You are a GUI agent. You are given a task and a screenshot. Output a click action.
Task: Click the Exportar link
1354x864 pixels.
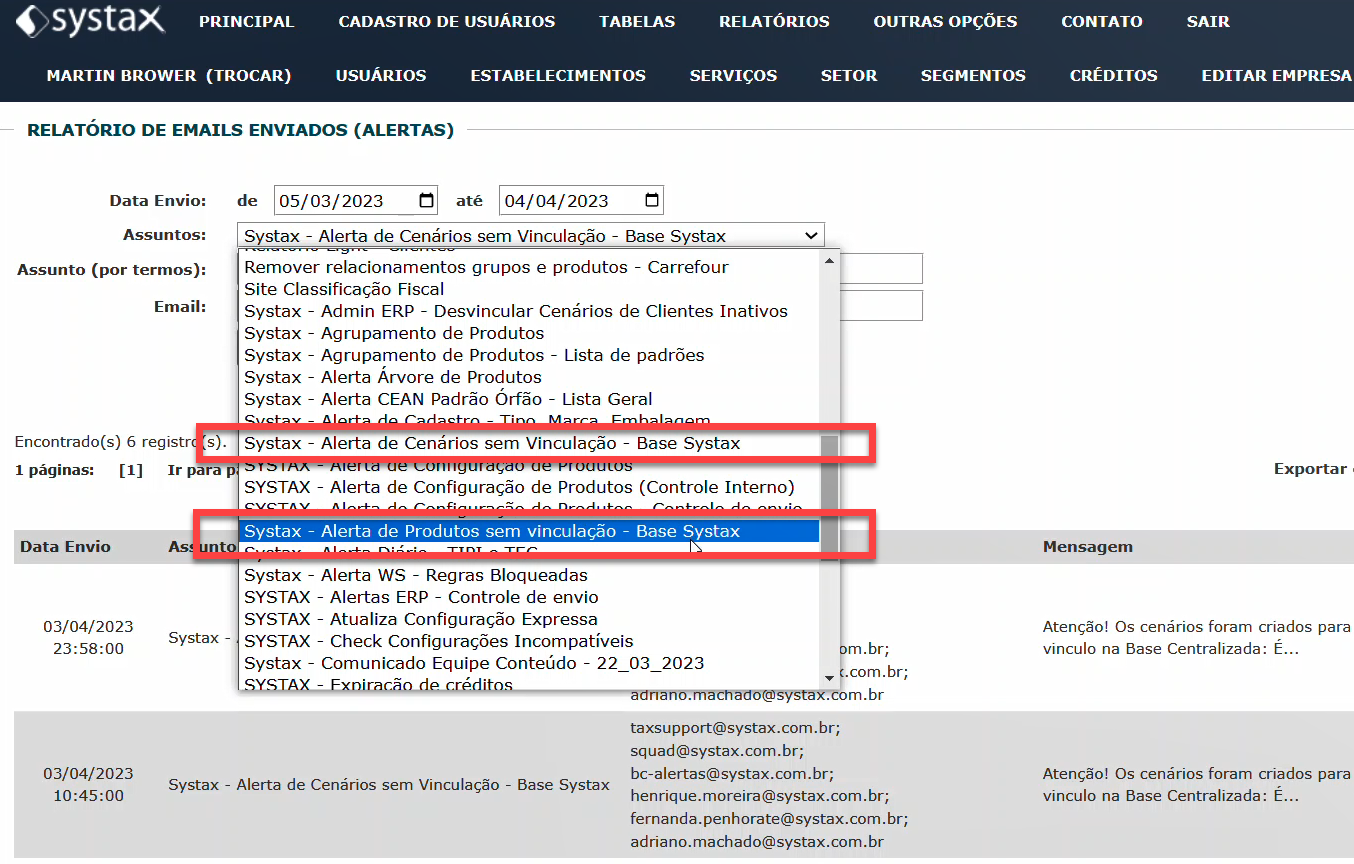pos(1312,469)
